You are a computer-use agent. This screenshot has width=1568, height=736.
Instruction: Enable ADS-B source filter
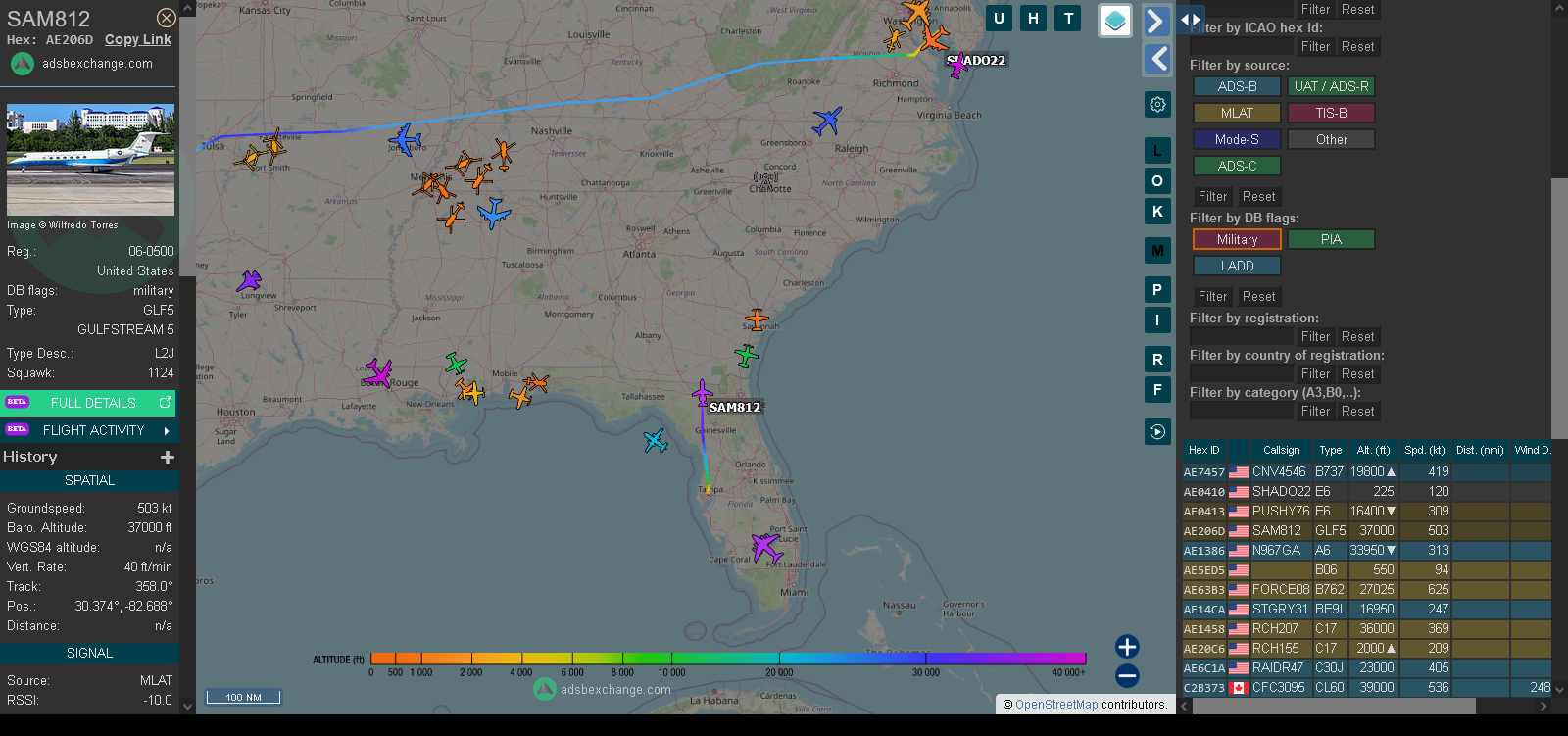click(x=1237, y=86)
